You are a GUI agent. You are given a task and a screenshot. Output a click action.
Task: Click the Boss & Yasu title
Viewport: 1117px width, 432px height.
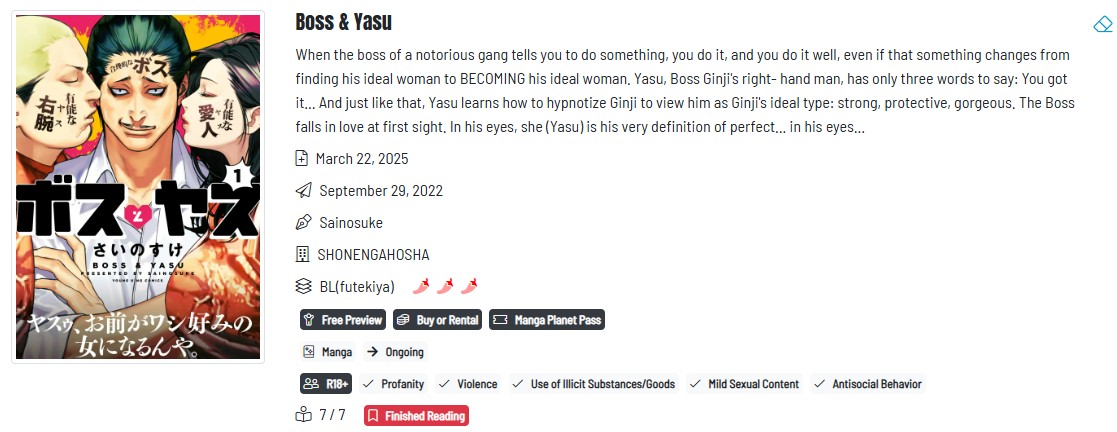pyautogui.click(x=344, y=22)
